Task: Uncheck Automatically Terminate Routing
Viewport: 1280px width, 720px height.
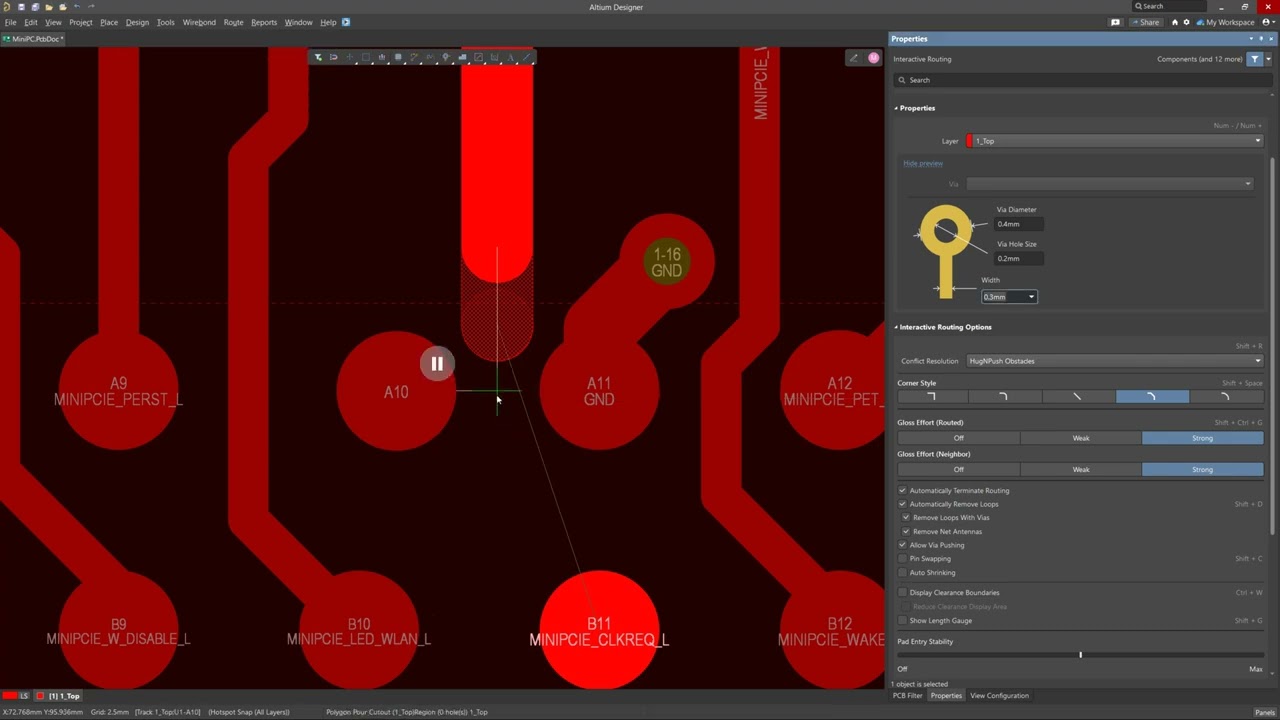Action: click(902, 490)
